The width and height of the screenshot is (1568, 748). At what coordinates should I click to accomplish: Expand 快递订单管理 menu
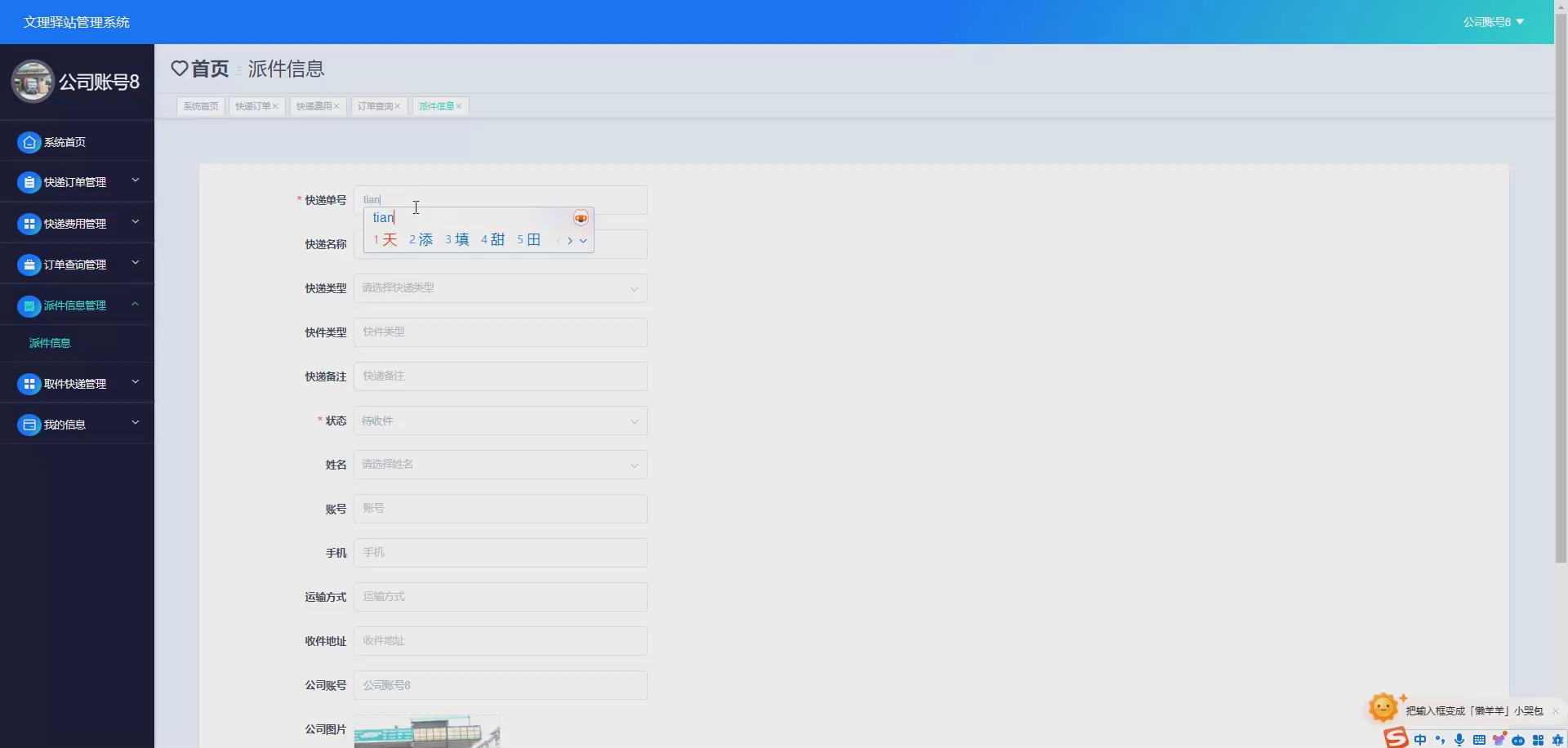point(136,180)
